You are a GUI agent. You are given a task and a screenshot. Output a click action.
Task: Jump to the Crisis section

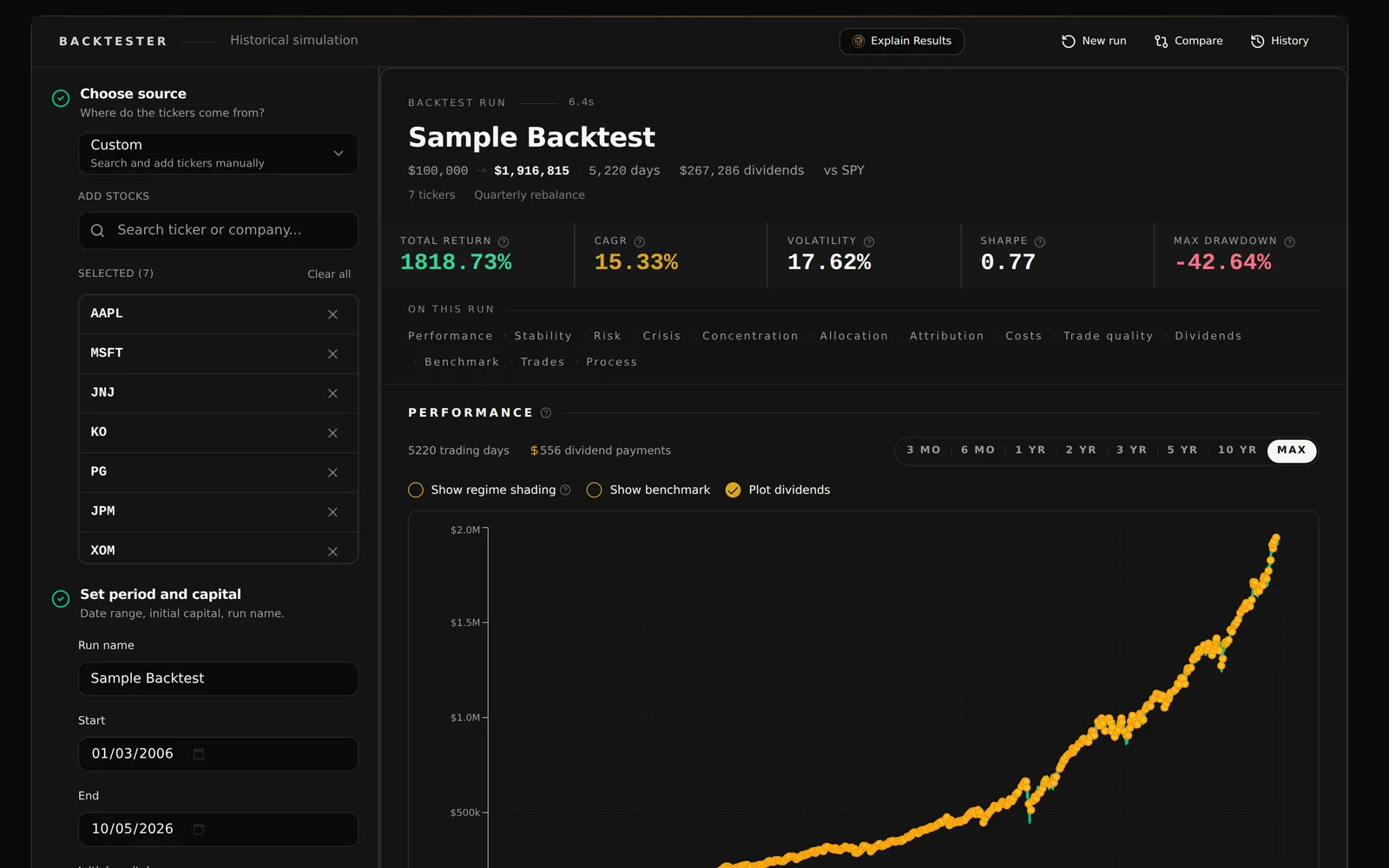pyautogui.click(x=662, y=336)
